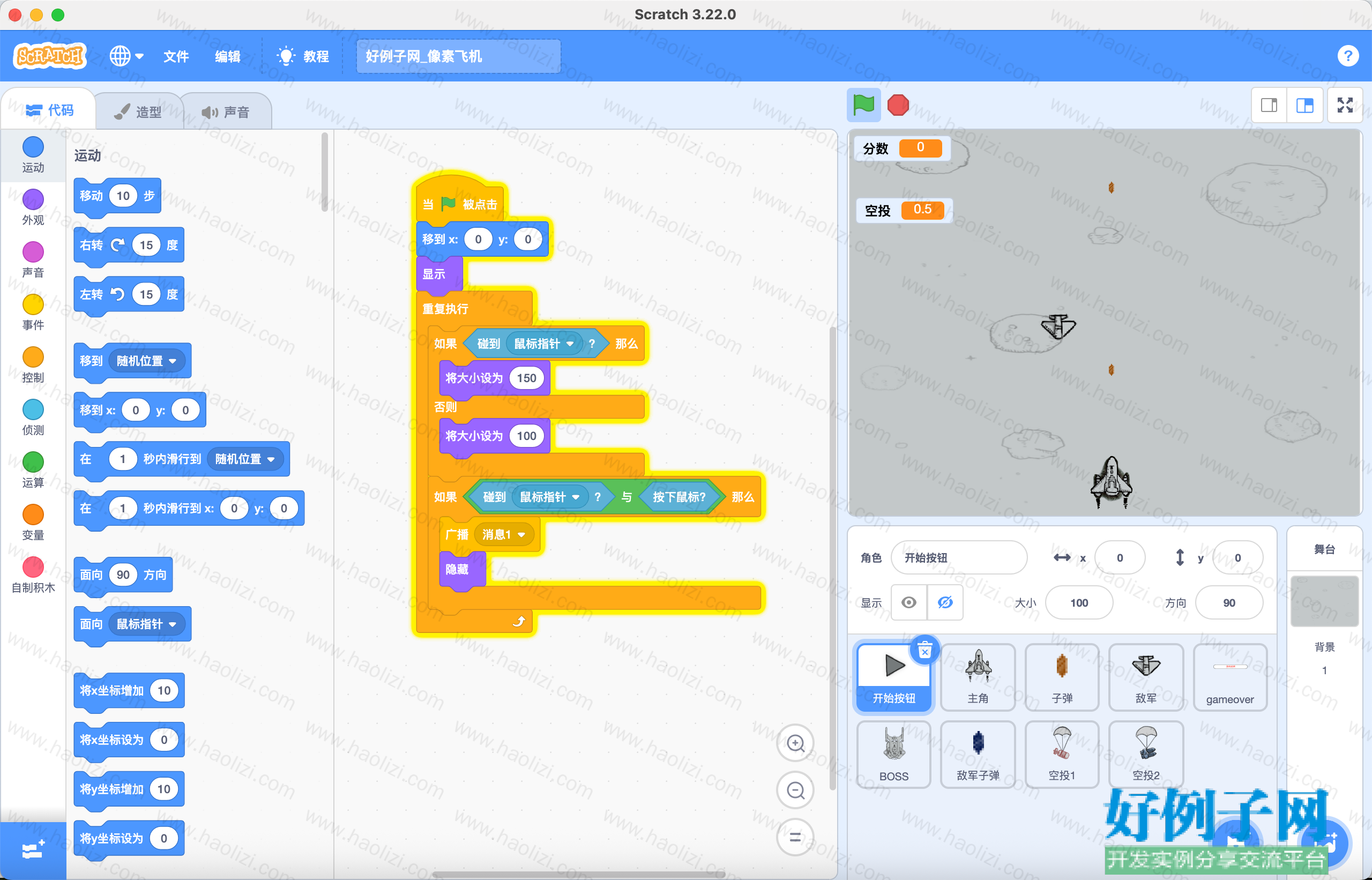Click the 隐藏 block in script
This screenshot has height=880, width=1372.
[462, 569]
